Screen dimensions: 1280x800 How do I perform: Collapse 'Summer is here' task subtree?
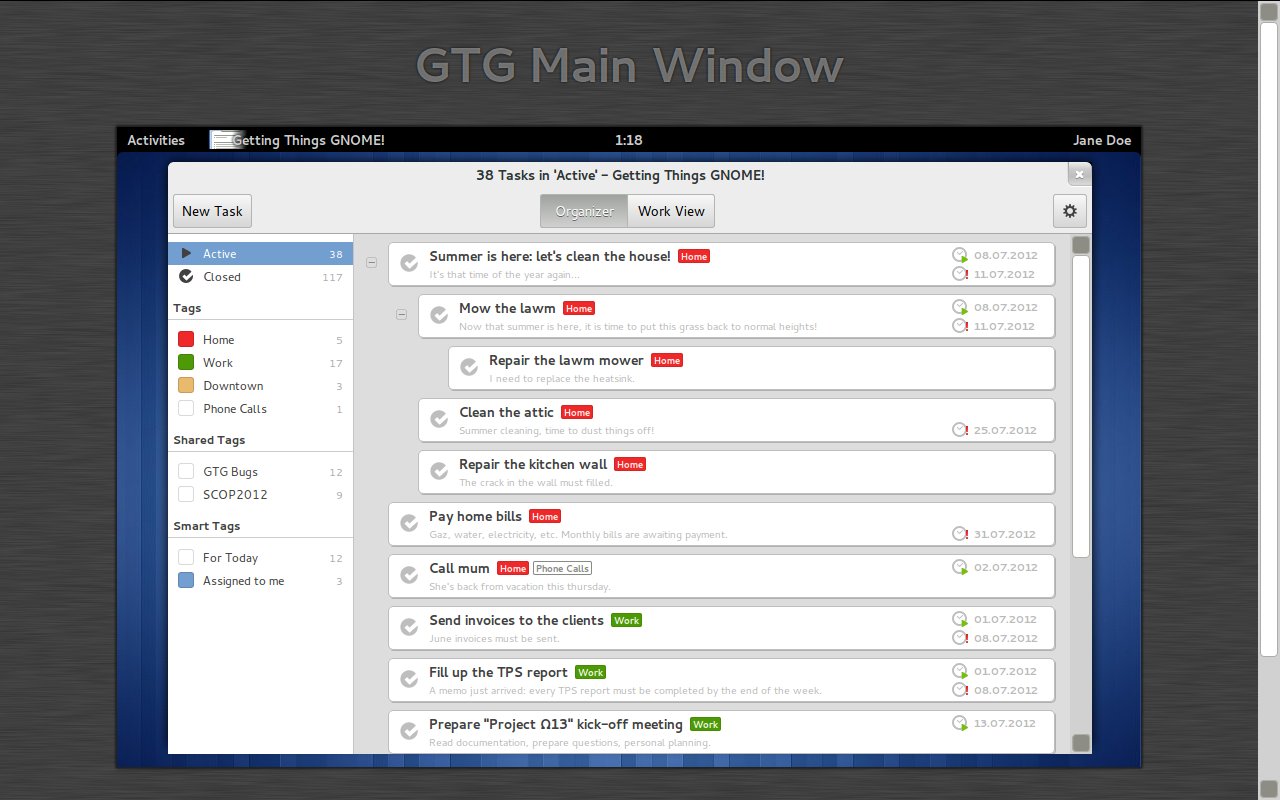tap(372, 263)
